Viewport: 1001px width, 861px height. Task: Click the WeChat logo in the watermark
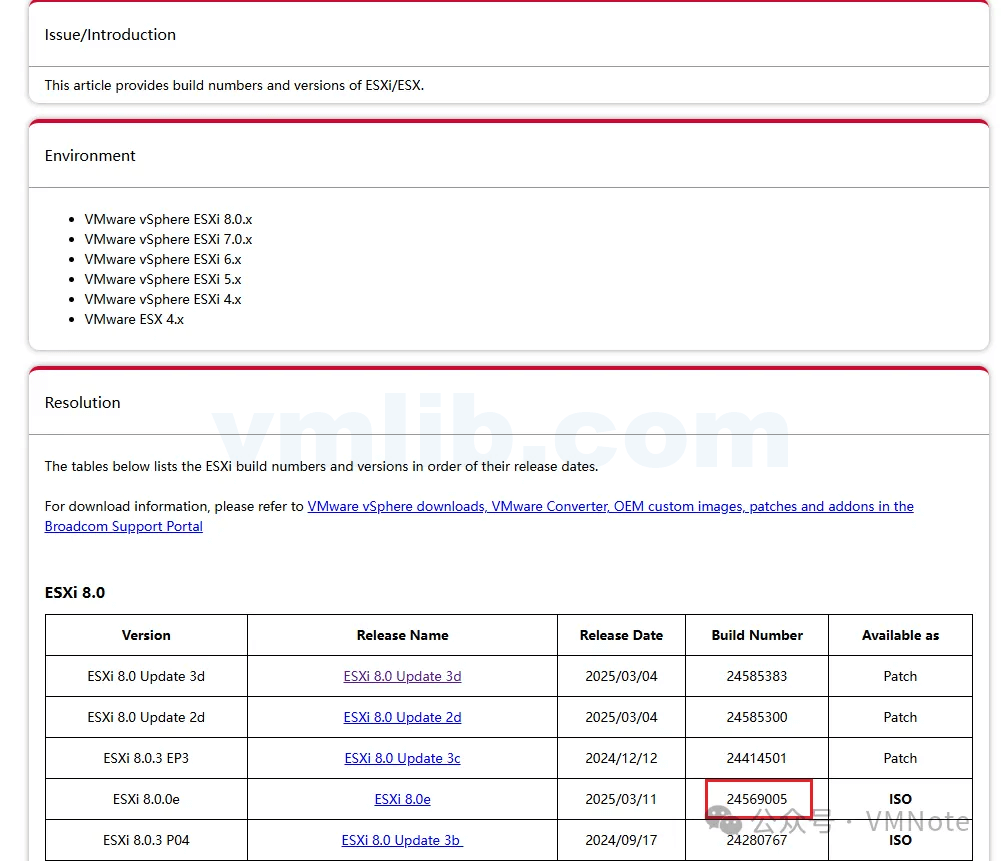[x=725, y=822]
